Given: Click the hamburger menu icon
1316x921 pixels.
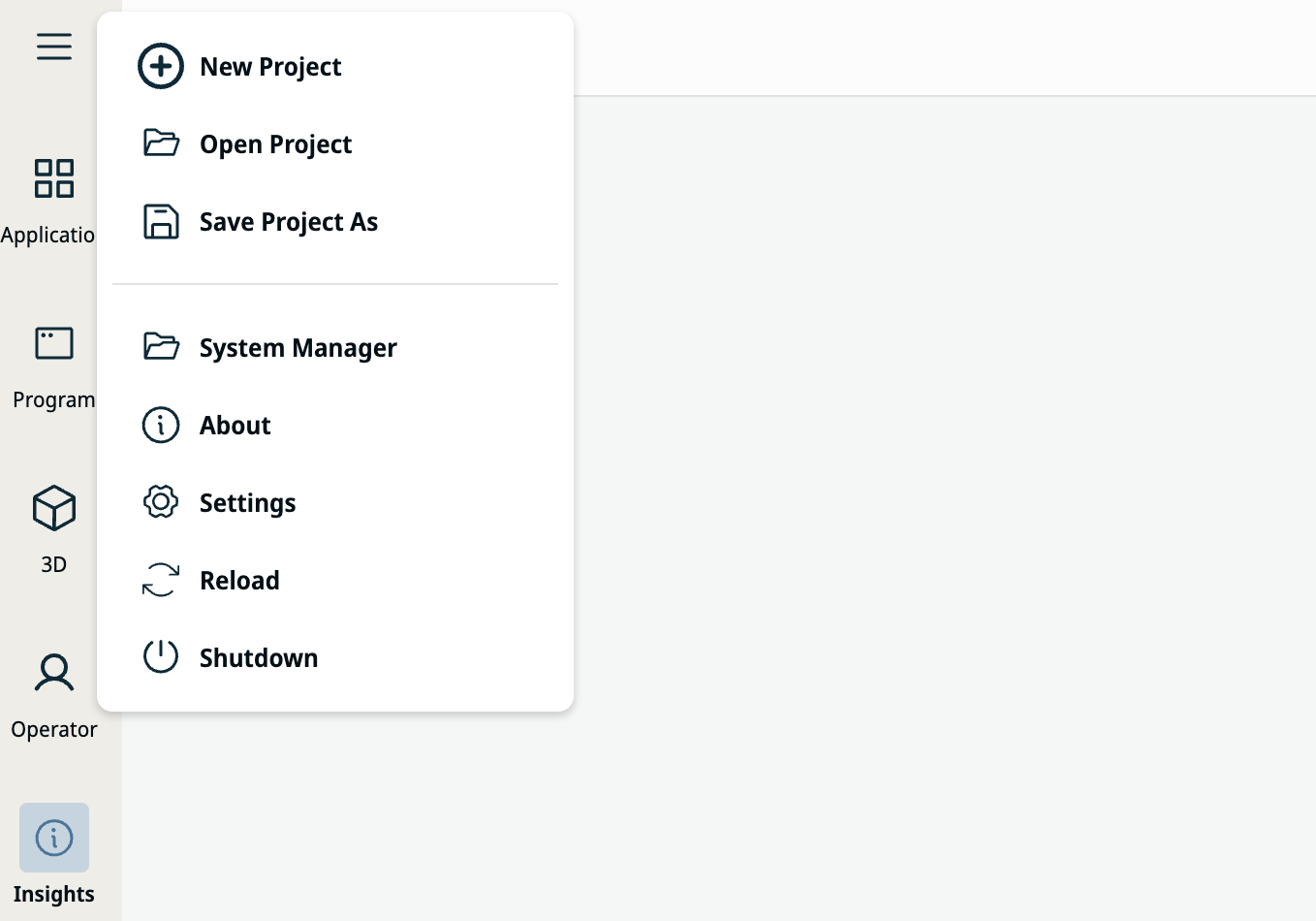Looking at the screenshot, I should (54, 47).
